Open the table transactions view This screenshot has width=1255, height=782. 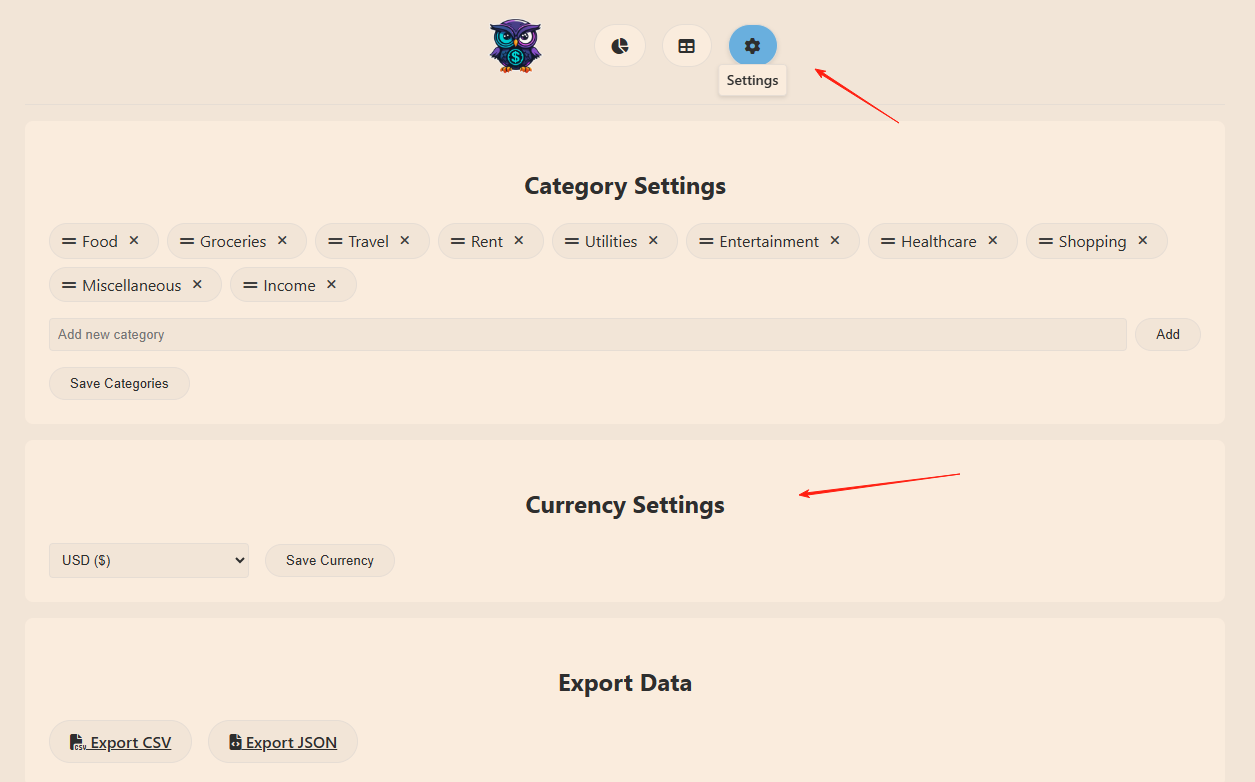point(686,46)
